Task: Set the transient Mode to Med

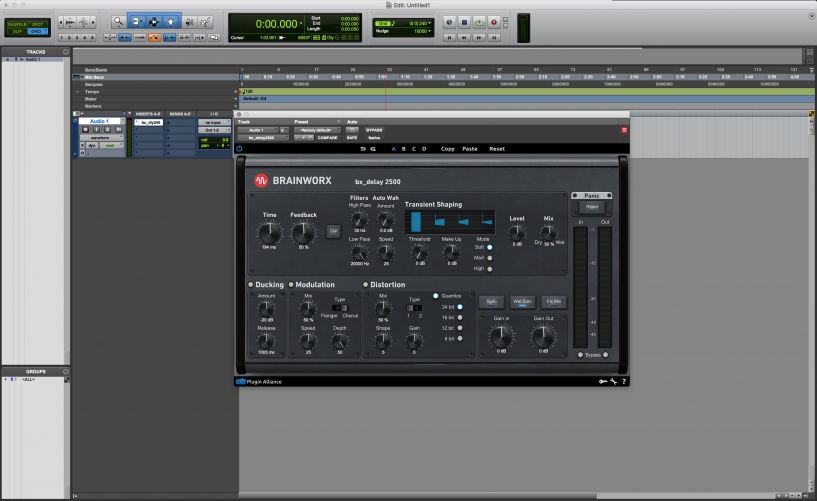Action: pyautogui.click(x=490, y=258)
